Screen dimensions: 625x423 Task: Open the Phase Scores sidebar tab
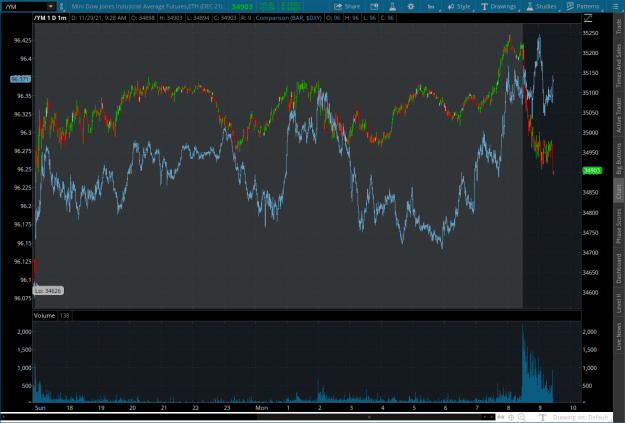click(x=619, y=226)
